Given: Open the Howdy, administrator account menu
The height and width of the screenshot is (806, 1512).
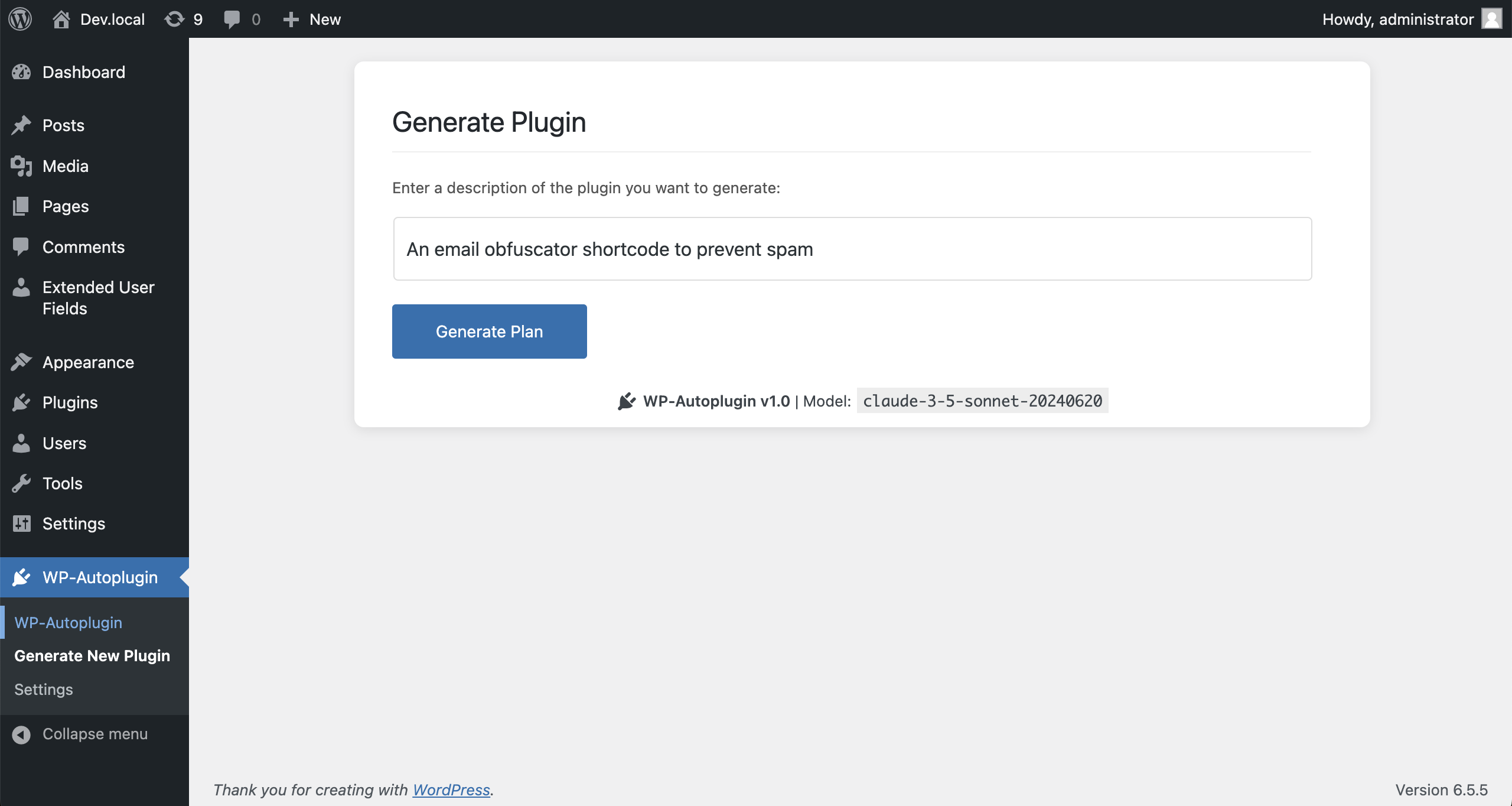Looking at the screenshot, I should point(1397,19).
